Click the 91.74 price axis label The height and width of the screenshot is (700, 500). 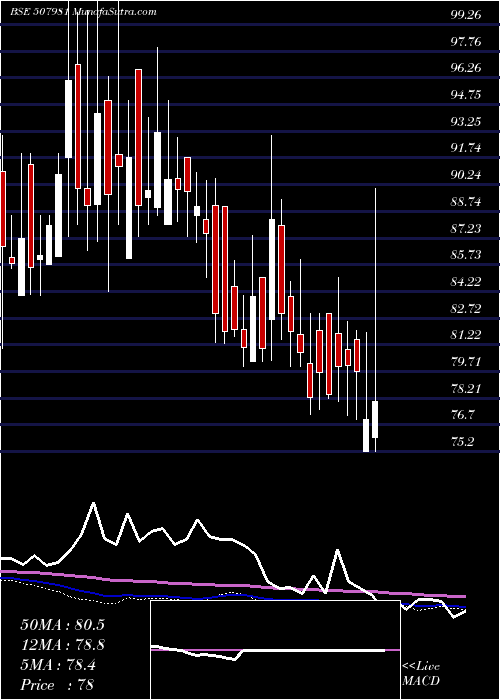(466, 148)
